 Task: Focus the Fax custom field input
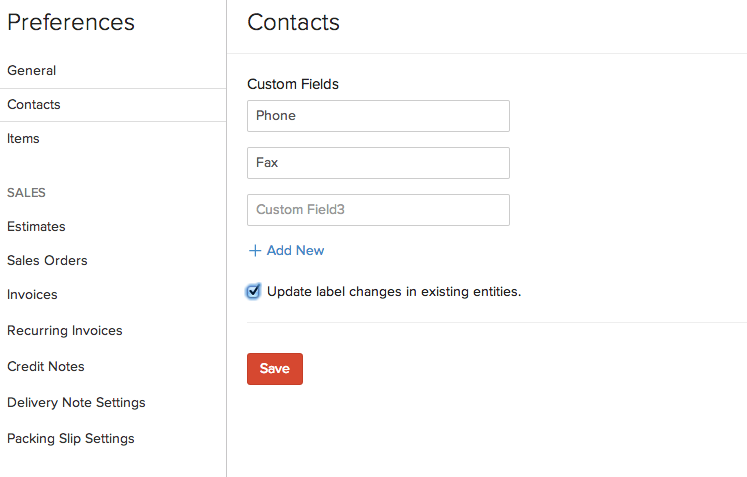pyautogui.click(x=378, y=163)
